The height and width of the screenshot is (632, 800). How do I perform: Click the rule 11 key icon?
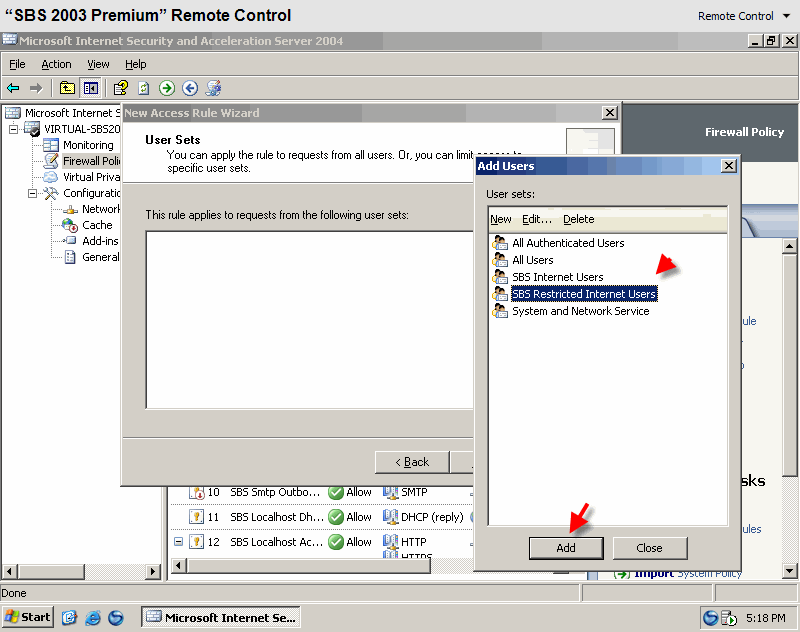click(196, 517)
